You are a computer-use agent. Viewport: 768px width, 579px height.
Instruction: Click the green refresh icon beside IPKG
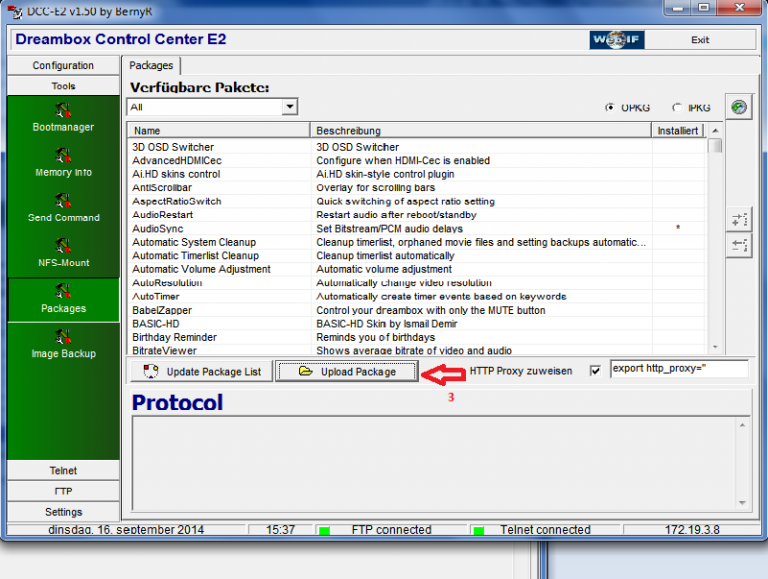pyautogui.click(x=739, y=107)
